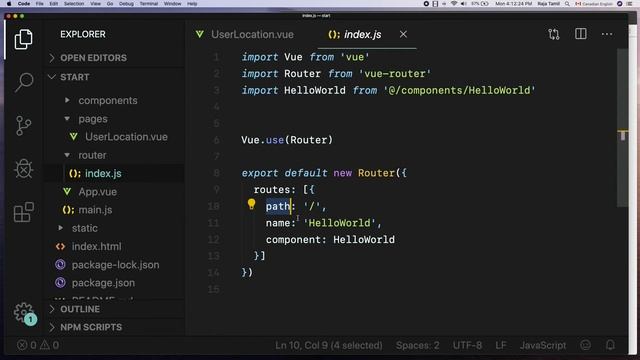This screenshot has height=360, width=640.
Task: Click the Explorer panel title
Action: point(83,34)
